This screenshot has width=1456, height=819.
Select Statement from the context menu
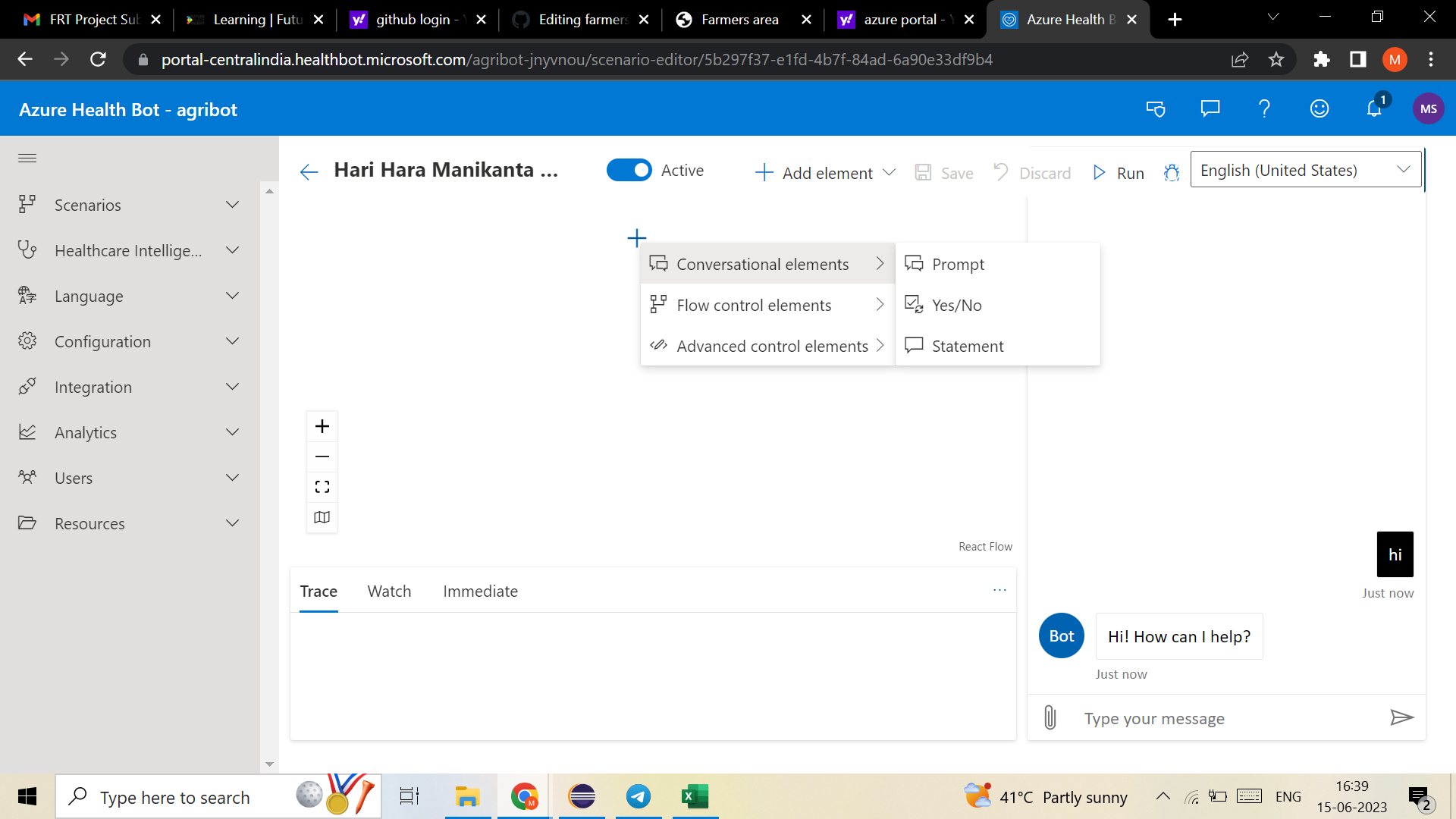[967, 346]
